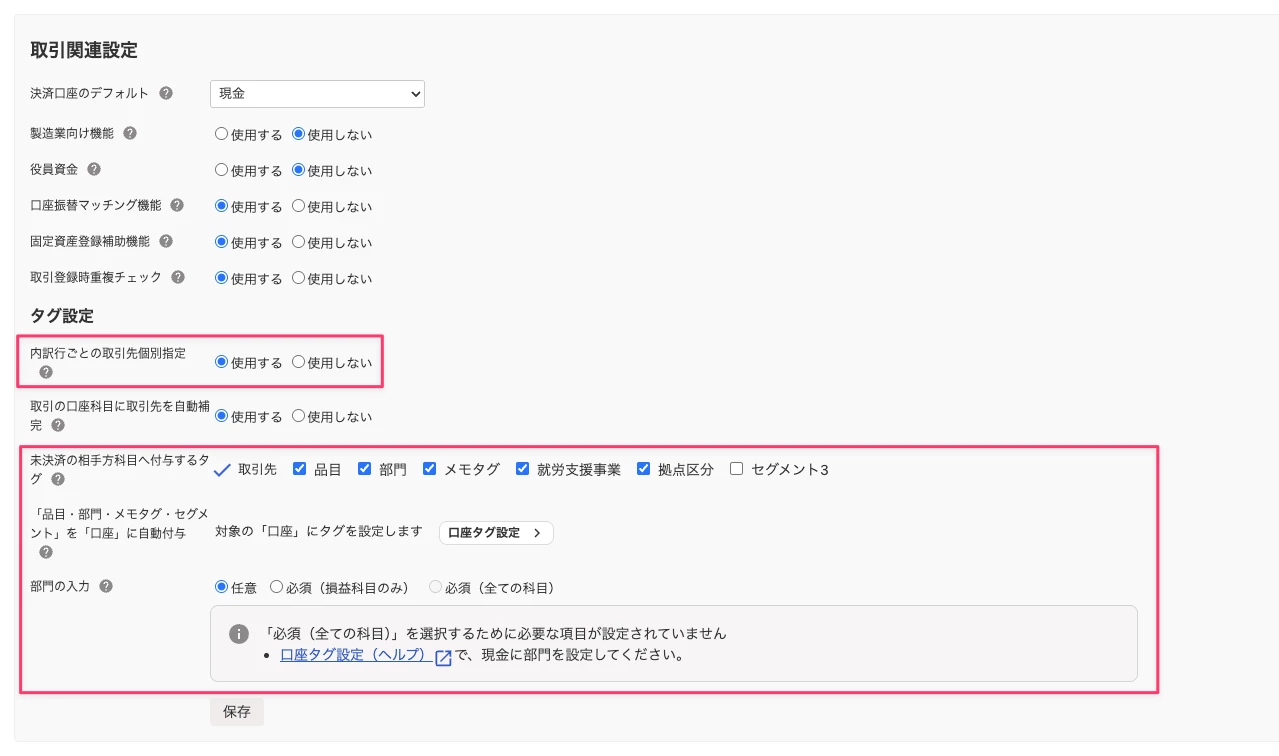Open the 決済口座のデフォルト dropdown showing 現金

(x=317, y=93)
